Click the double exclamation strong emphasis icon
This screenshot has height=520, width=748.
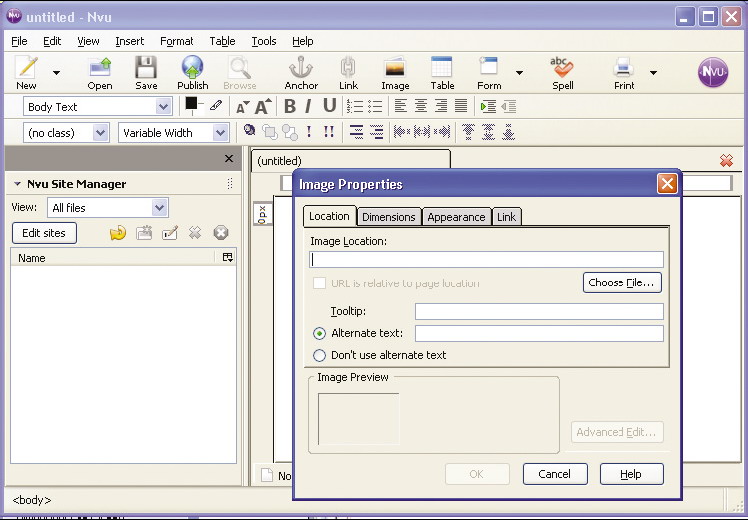tap(329, 131)
